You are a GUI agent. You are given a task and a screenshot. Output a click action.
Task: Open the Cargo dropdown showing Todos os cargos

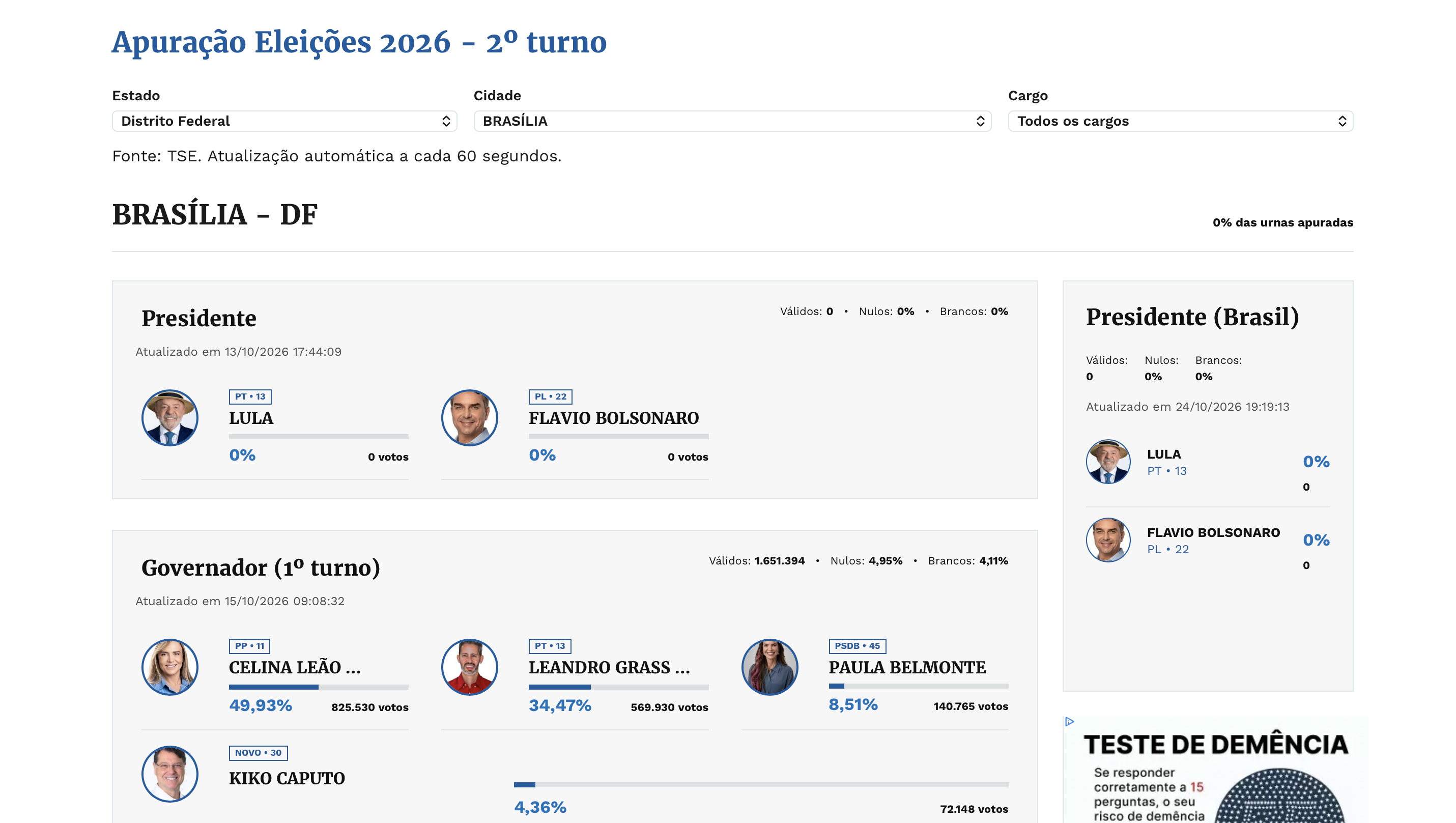click(x=1180, y=121)
